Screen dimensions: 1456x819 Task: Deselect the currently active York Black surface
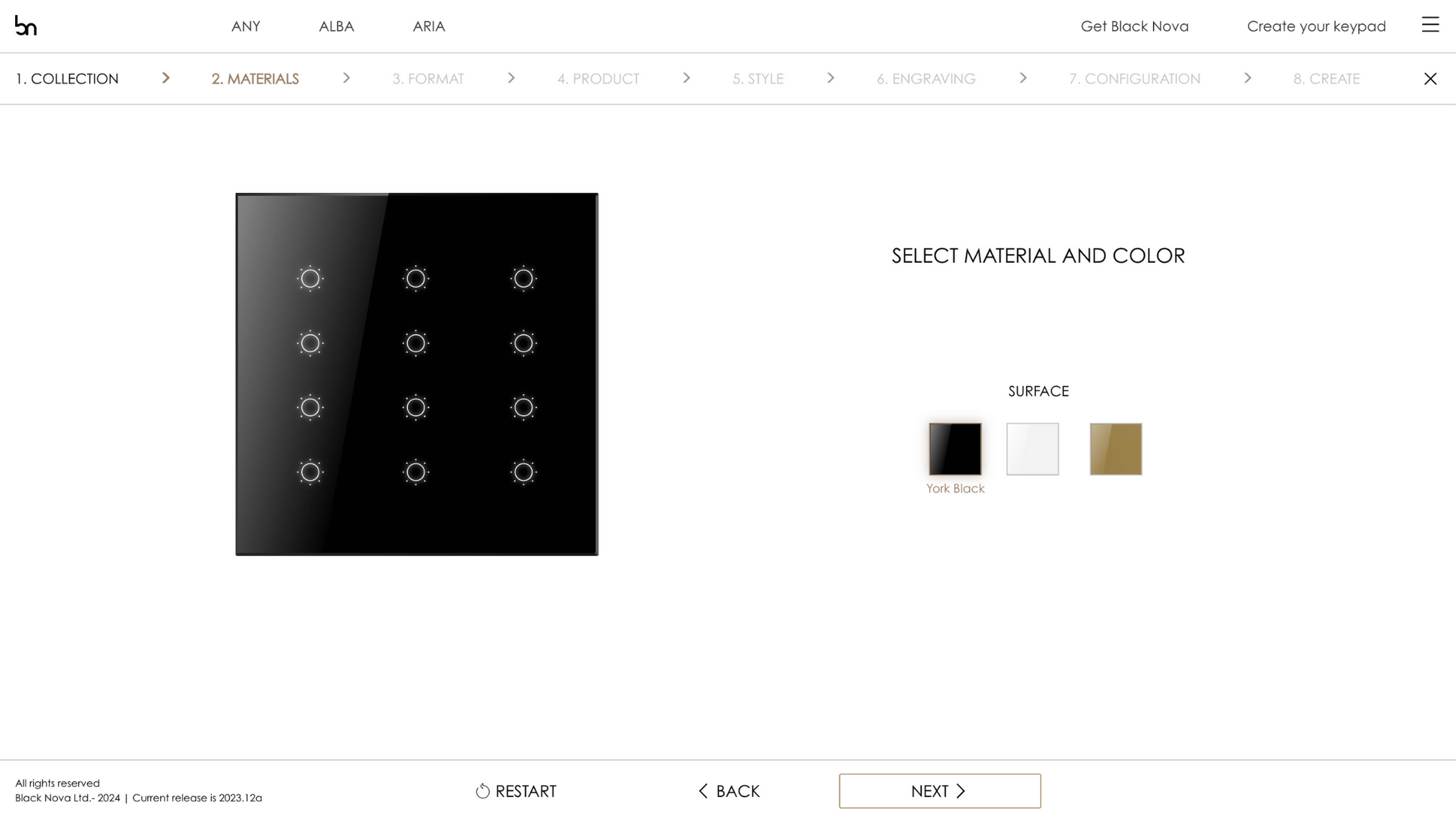click(955, 449)
